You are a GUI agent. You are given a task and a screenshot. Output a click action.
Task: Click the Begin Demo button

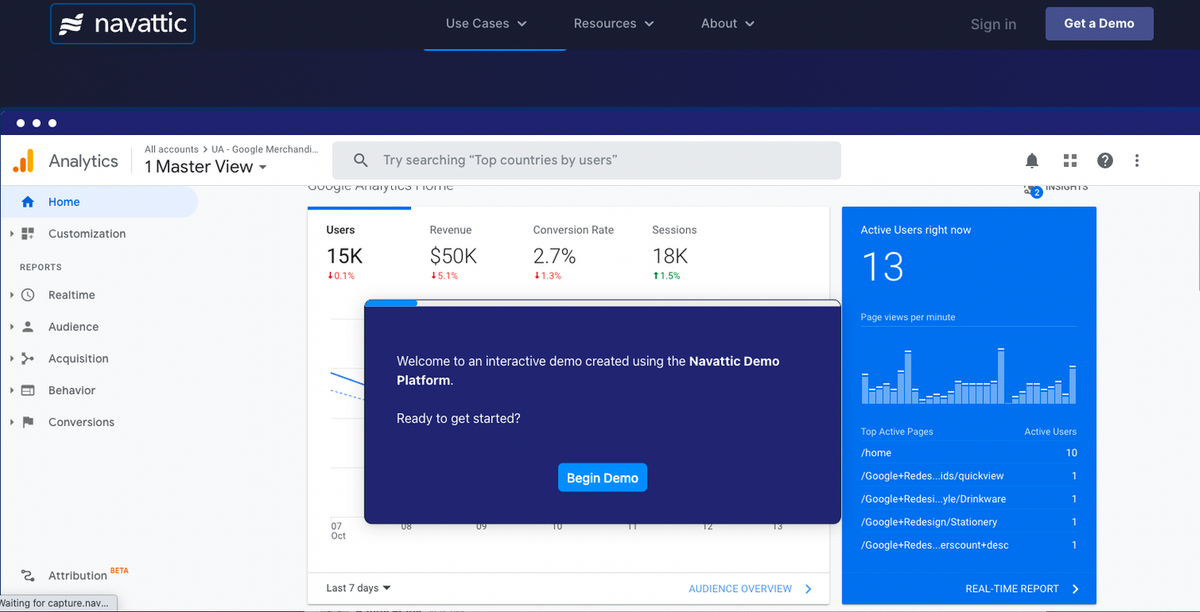(x=603, y=478)
